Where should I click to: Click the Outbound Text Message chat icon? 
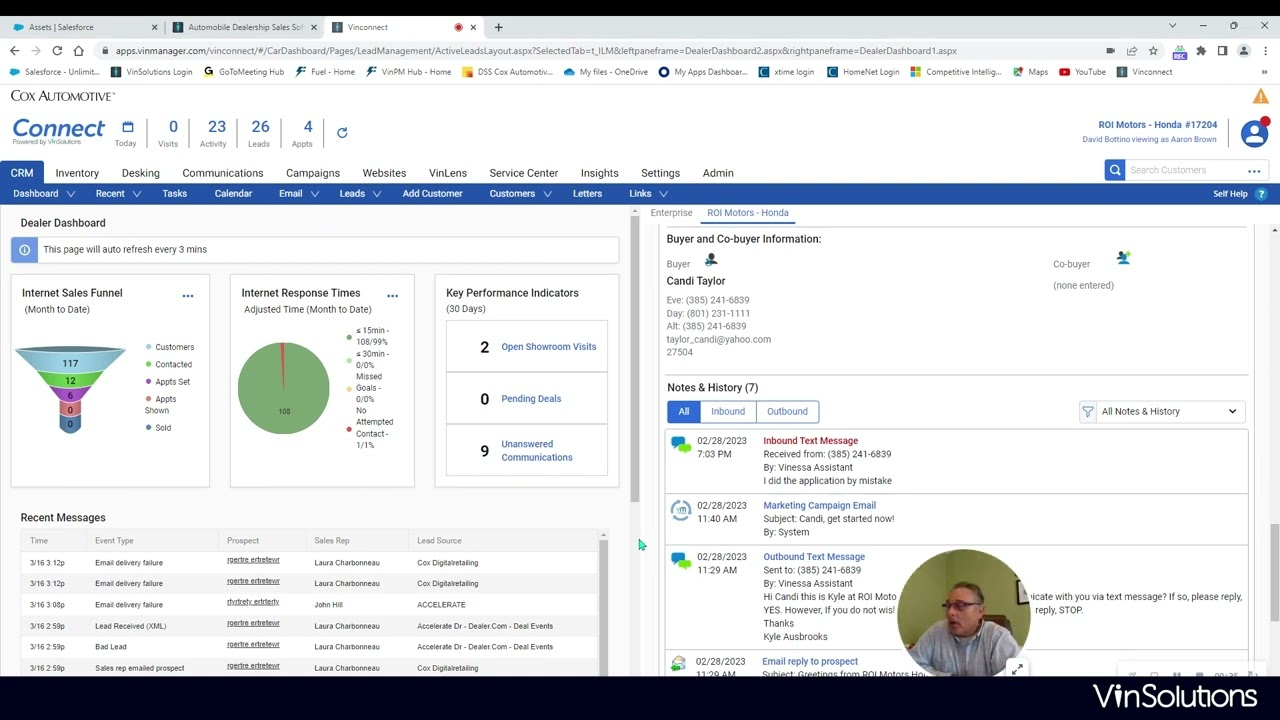681,561
